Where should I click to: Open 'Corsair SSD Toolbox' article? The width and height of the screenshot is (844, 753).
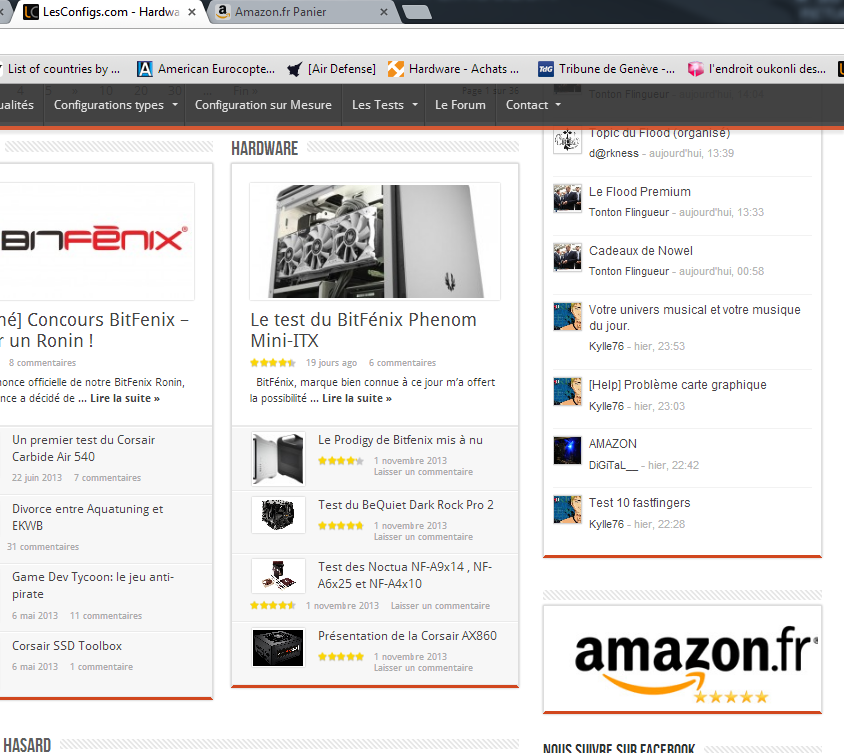click(67, 646)
